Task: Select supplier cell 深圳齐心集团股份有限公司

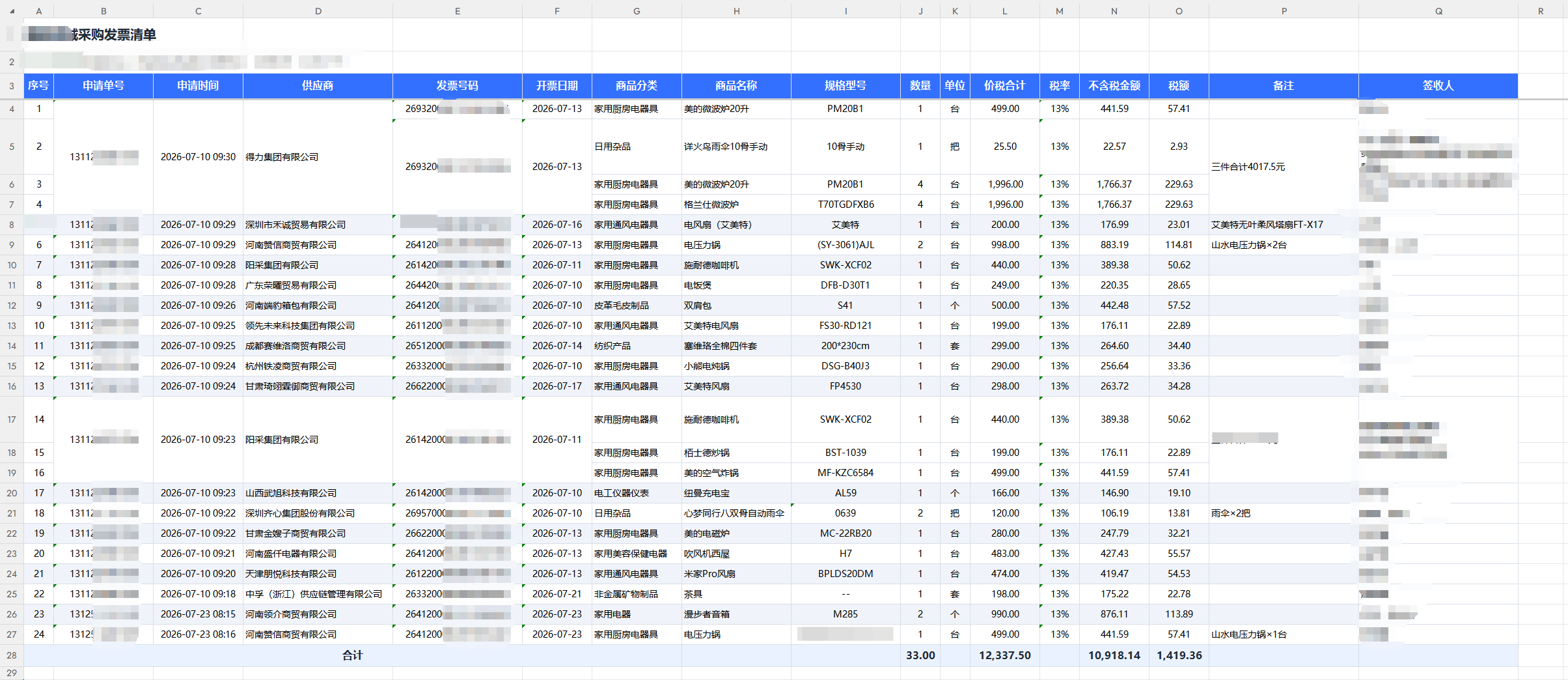Action: click(x=318, y=513)
